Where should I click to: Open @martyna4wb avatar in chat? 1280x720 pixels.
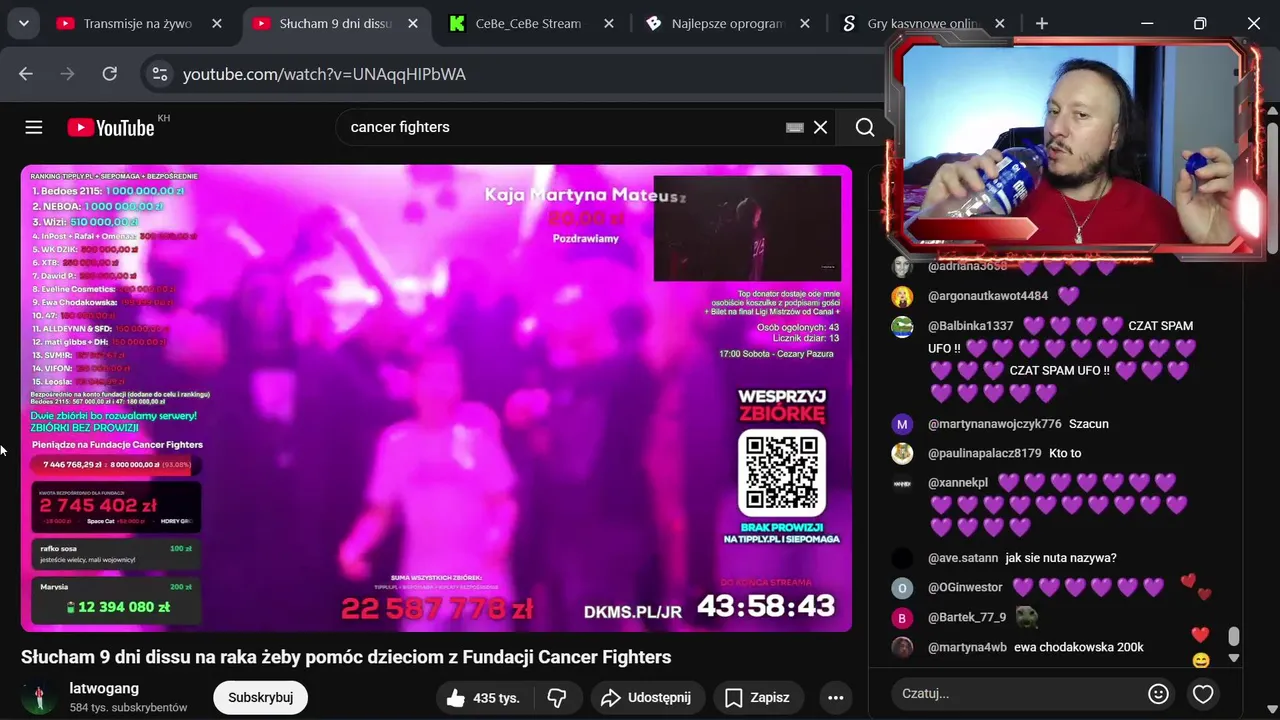902,647
